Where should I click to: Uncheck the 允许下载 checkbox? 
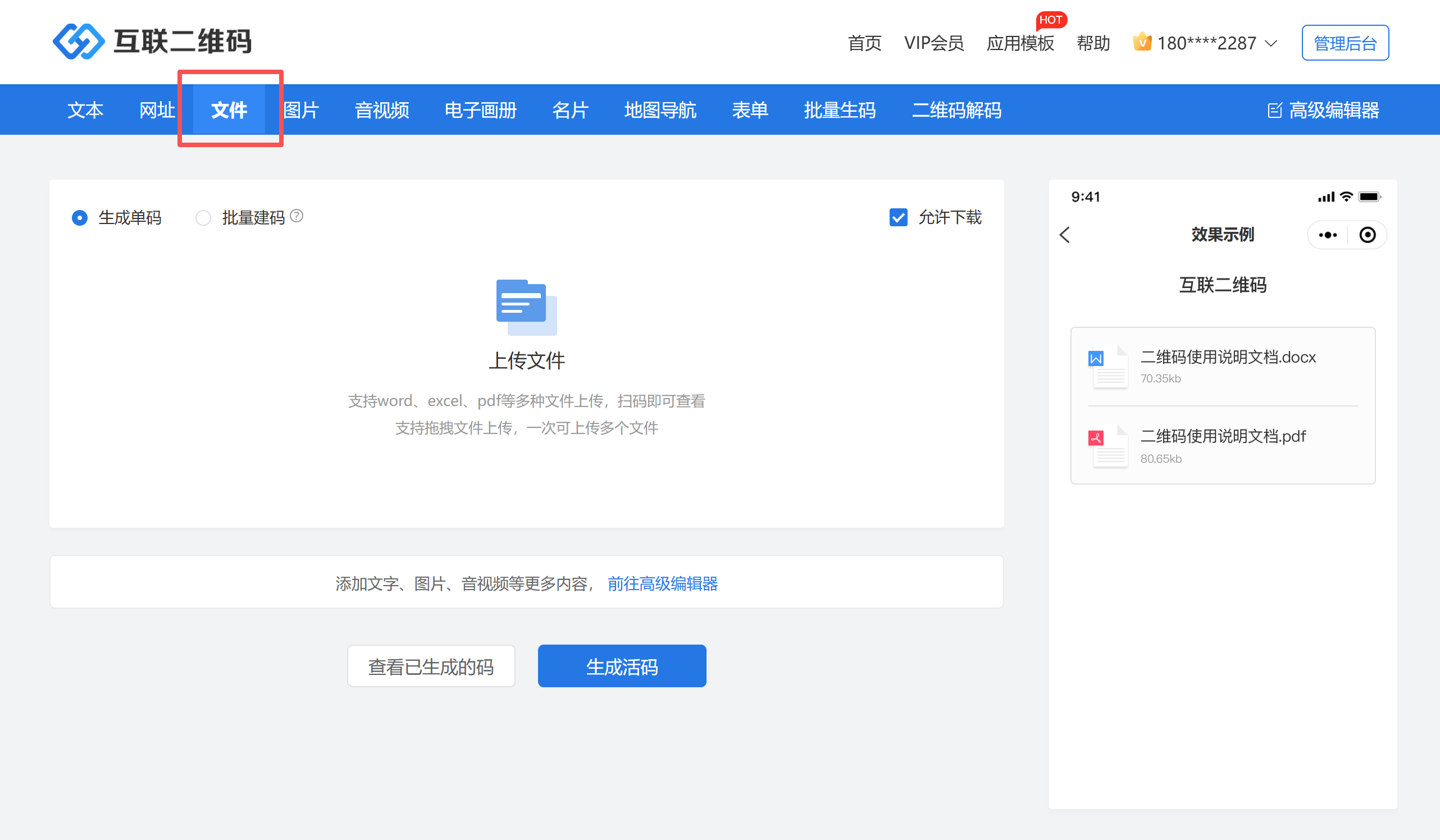click(898, 218)
